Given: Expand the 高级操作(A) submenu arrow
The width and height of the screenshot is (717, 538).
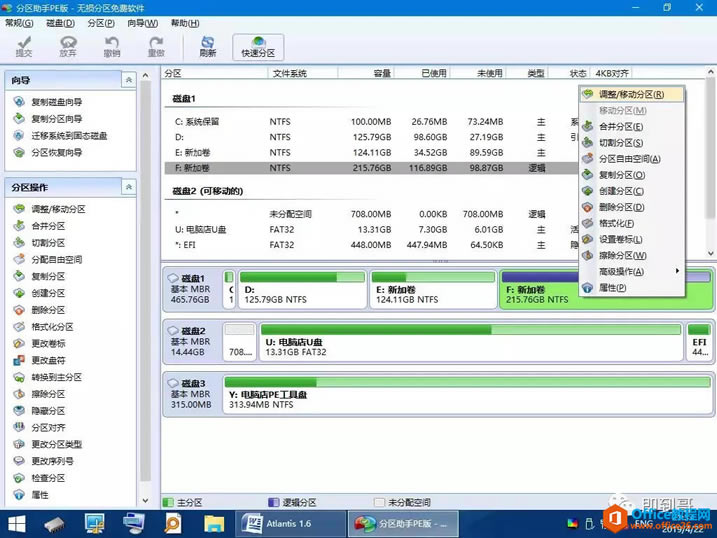Looking at the screenshot, I should [677, 271].
